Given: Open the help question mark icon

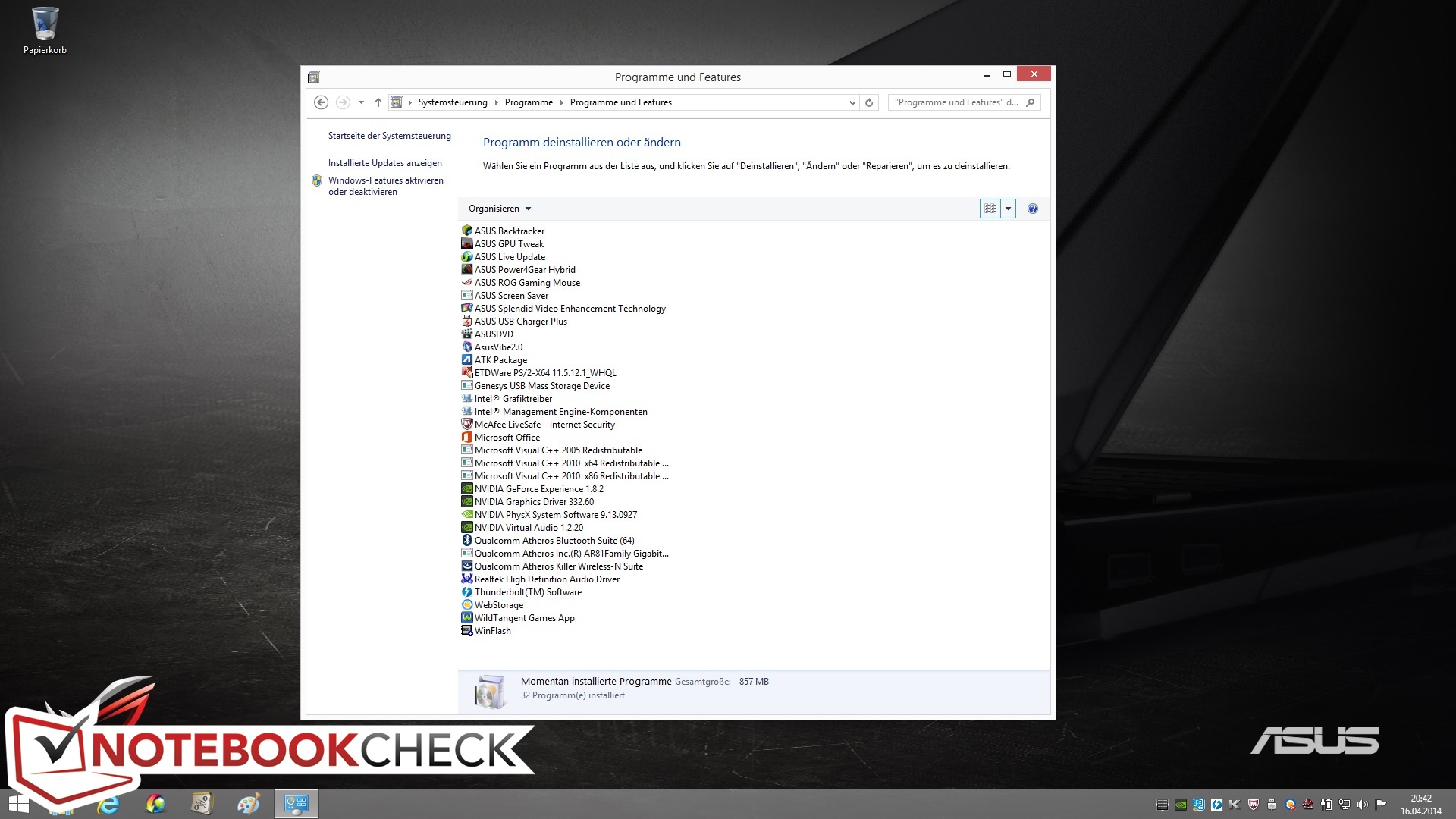Looking at the screenshot, I should pos(1032,209).
